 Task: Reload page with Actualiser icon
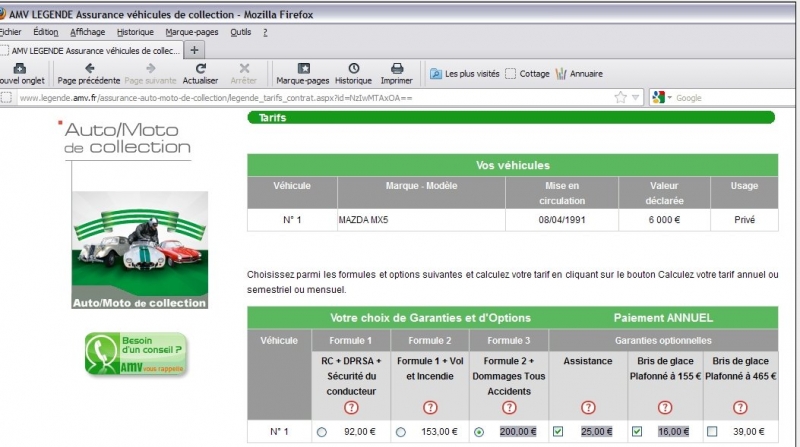pos(201,68)
